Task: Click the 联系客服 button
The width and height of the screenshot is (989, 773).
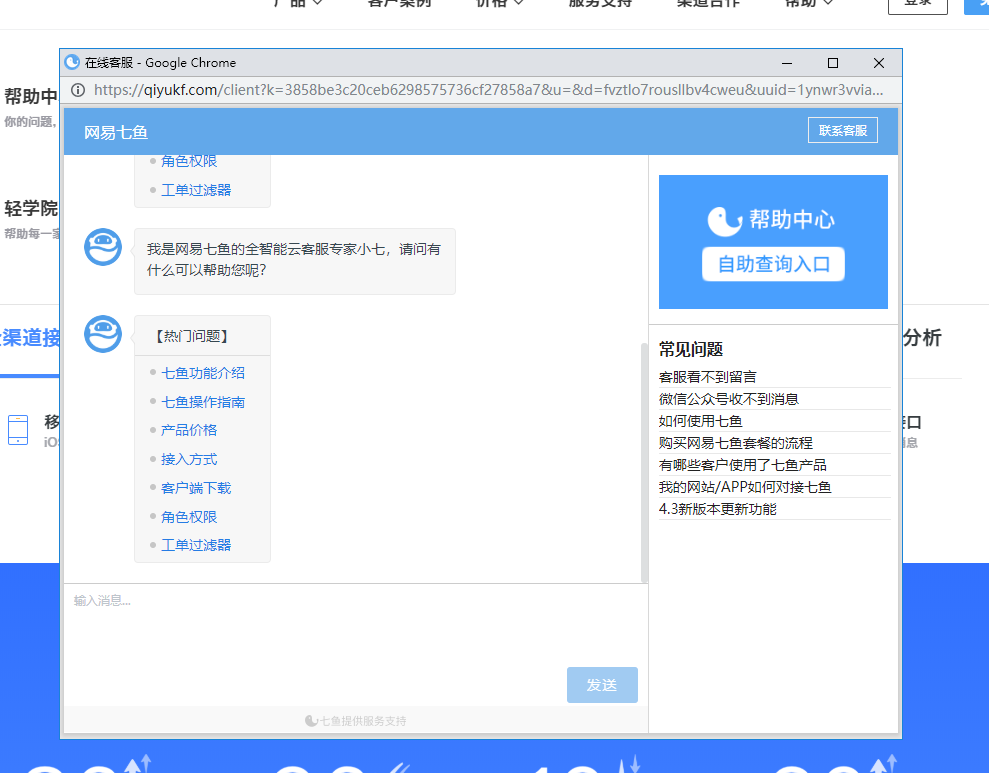Action: pyautogui.click(x=843, y=131)
